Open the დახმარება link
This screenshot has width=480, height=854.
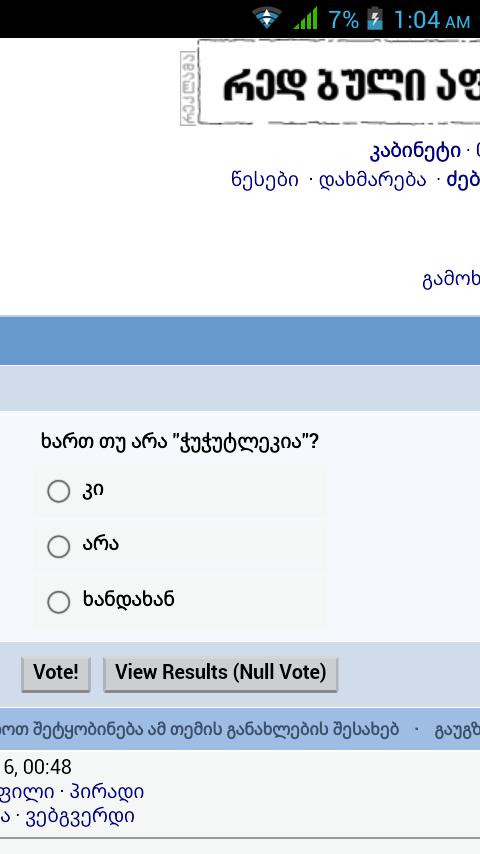click(x=373, y=179)
